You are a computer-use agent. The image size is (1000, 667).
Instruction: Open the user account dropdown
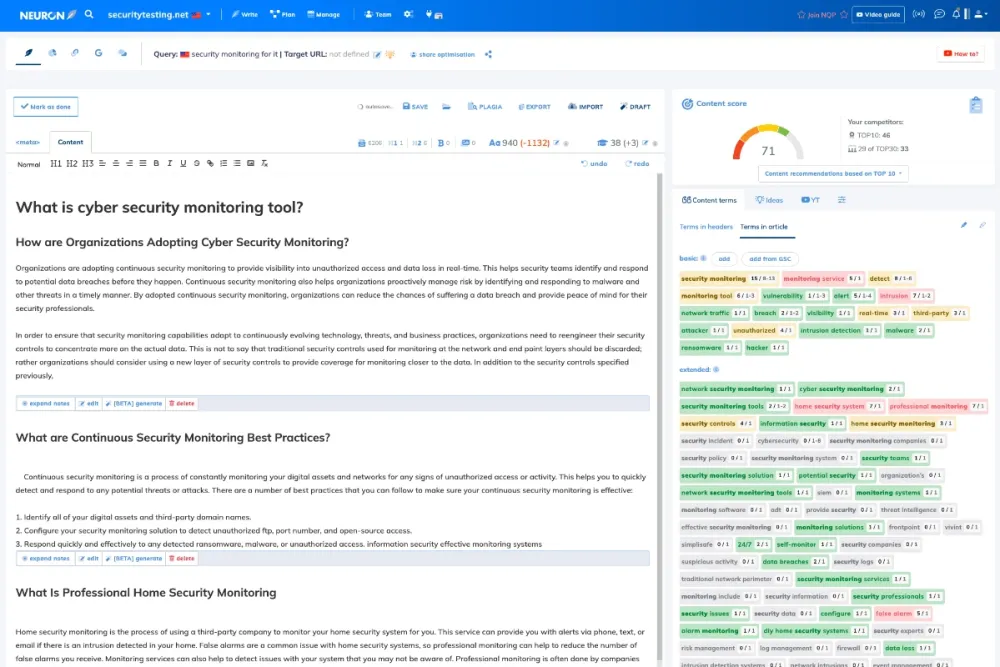tap(980, 14)
